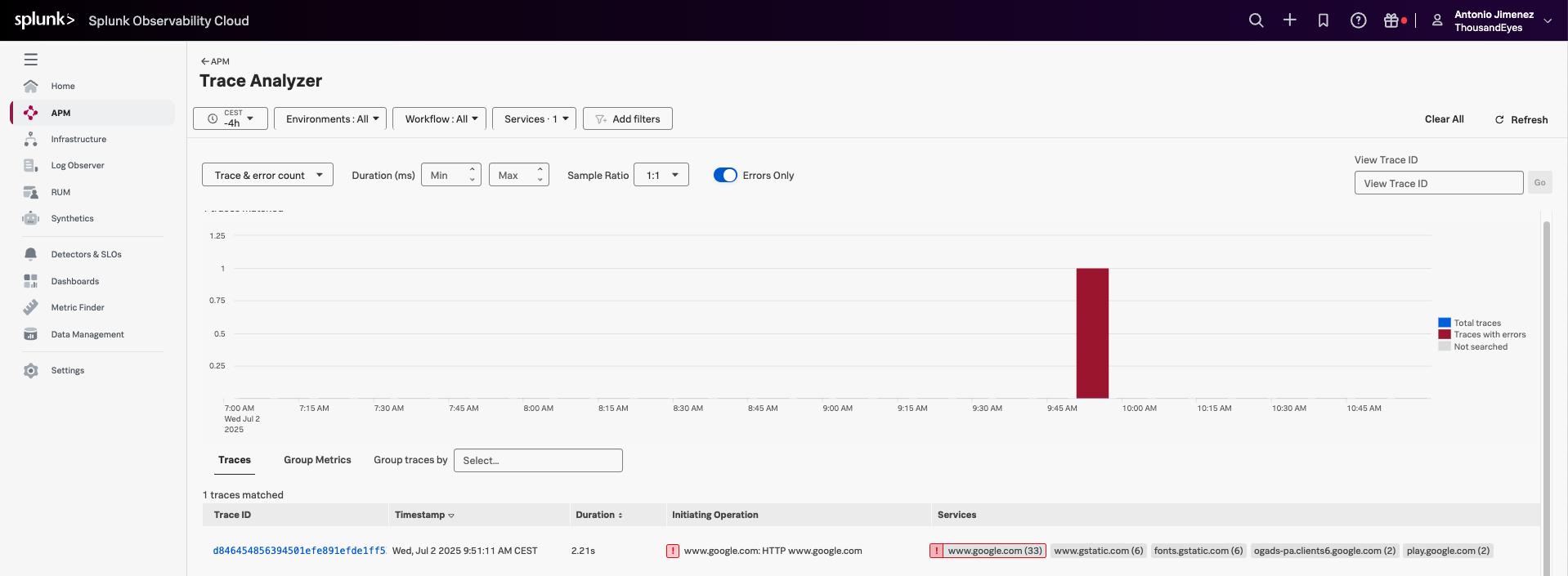Open Synthetics from the sidebar
Screen dimensions: 1568x576
(72, 218)
